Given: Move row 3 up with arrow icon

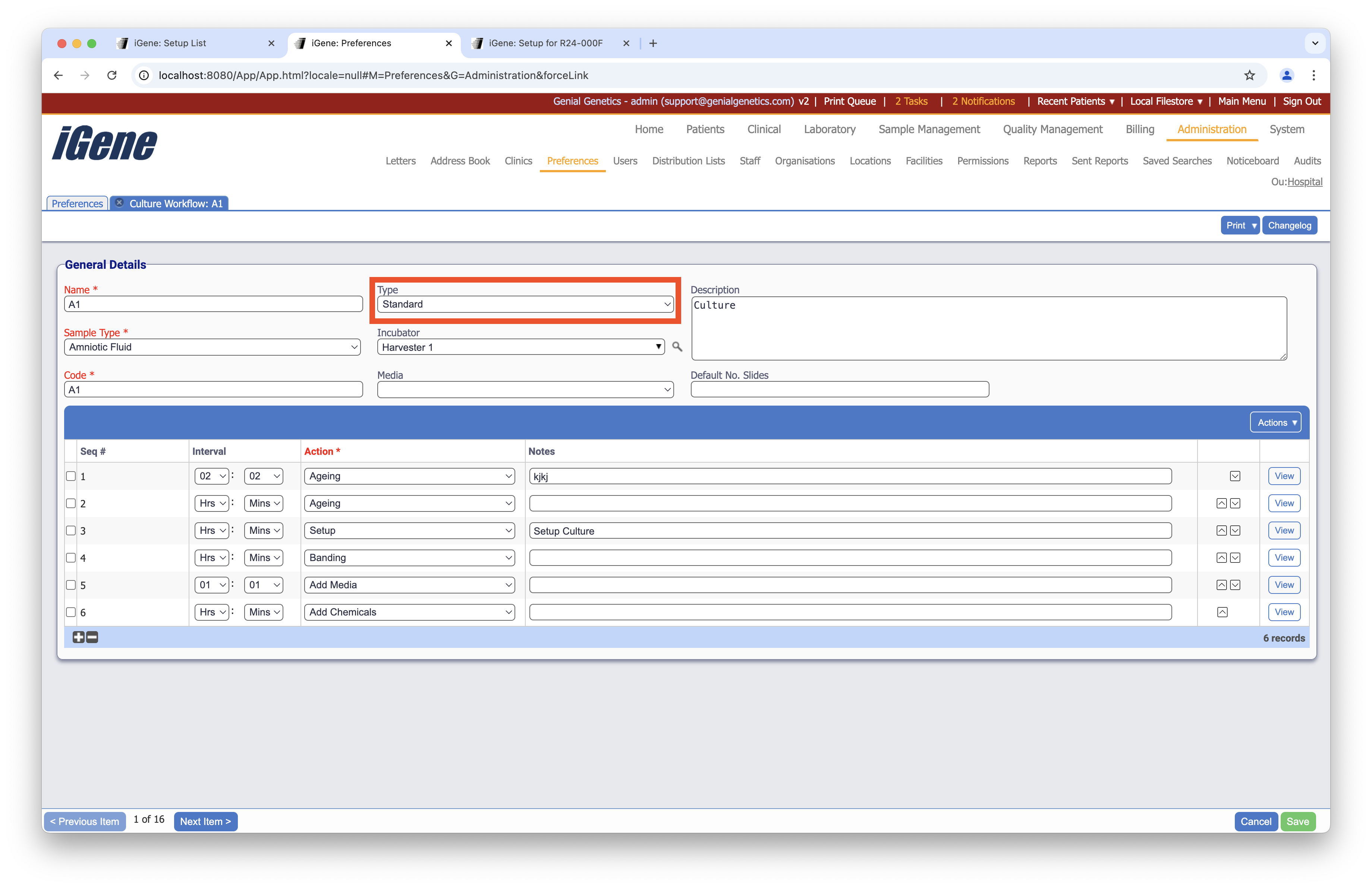Looking at the screenshot, I should 1221,531.
